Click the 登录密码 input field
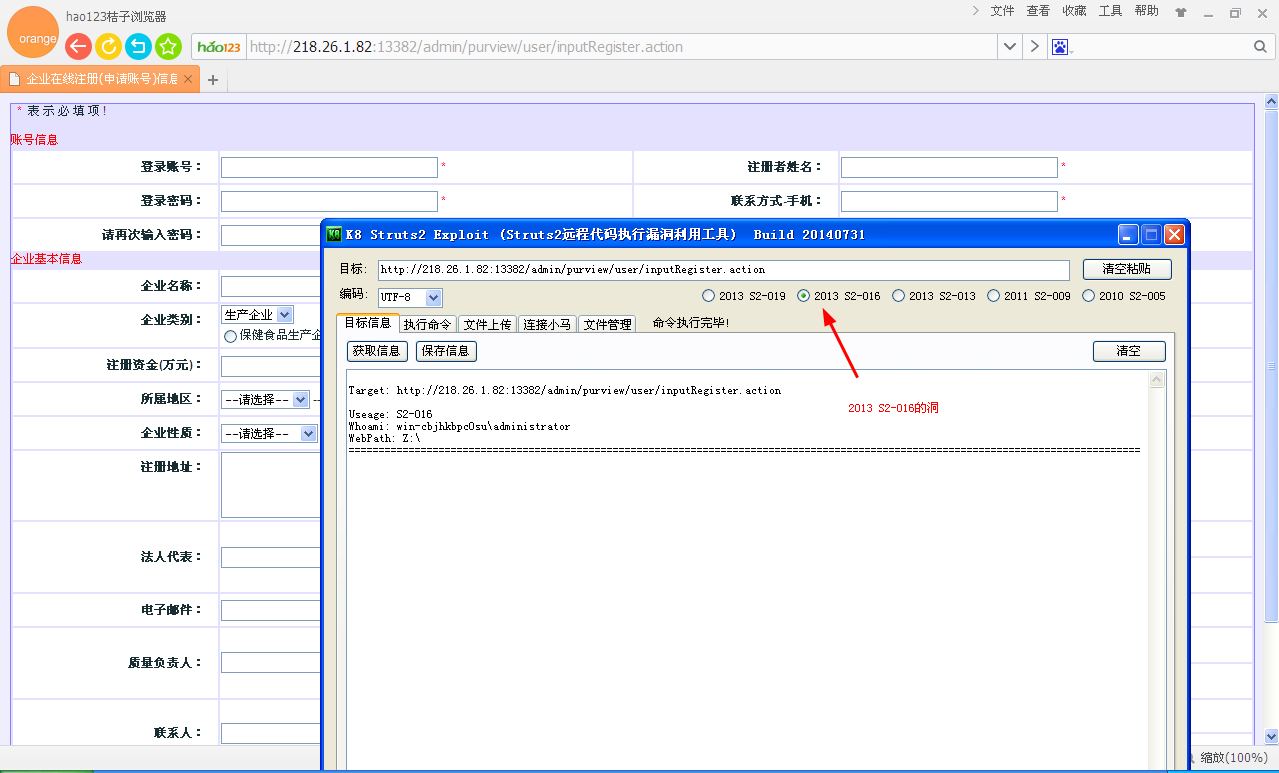The height and width of the screenshot is (773, 1279). click(x=329, y=201)
